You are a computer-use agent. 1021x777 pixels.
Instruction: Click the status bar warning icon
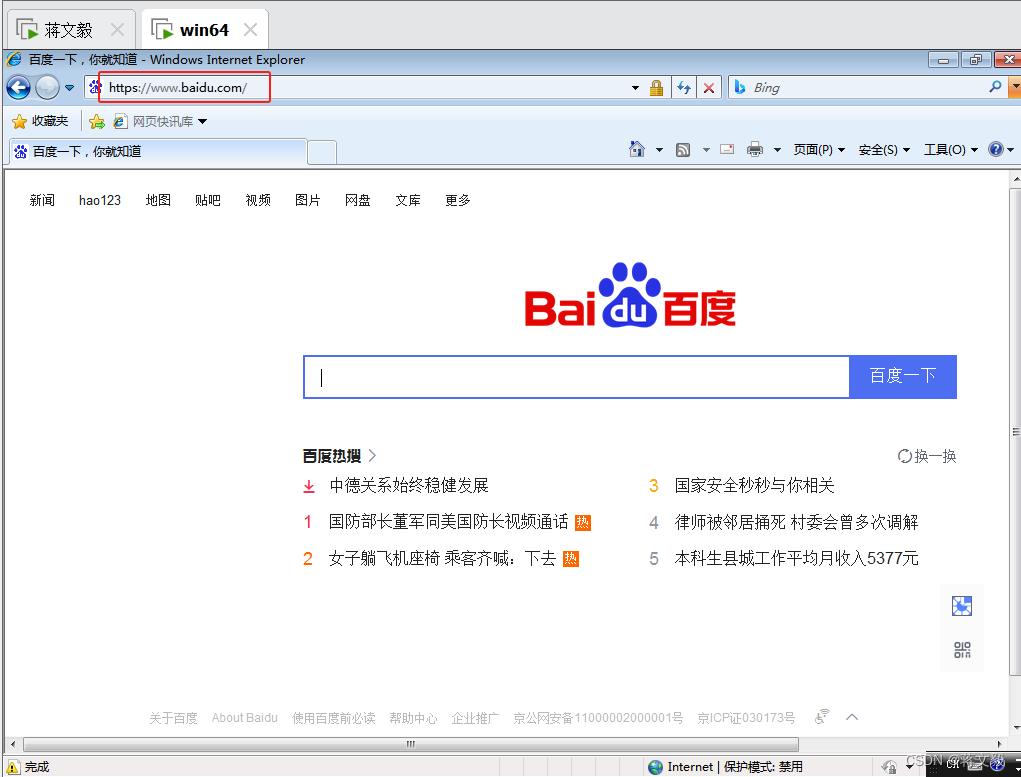pos(12,767)
